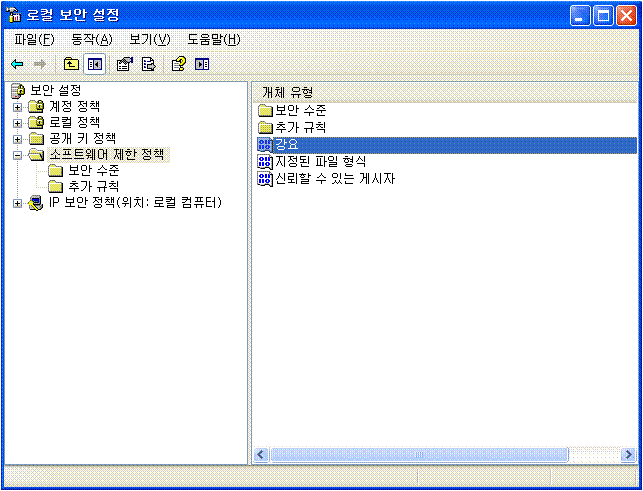Image resolution: width=643 pixels, height=491 pixels.
Task: Click the 계정 정책 folder icon in tree
Action: (x=36, y=107)
